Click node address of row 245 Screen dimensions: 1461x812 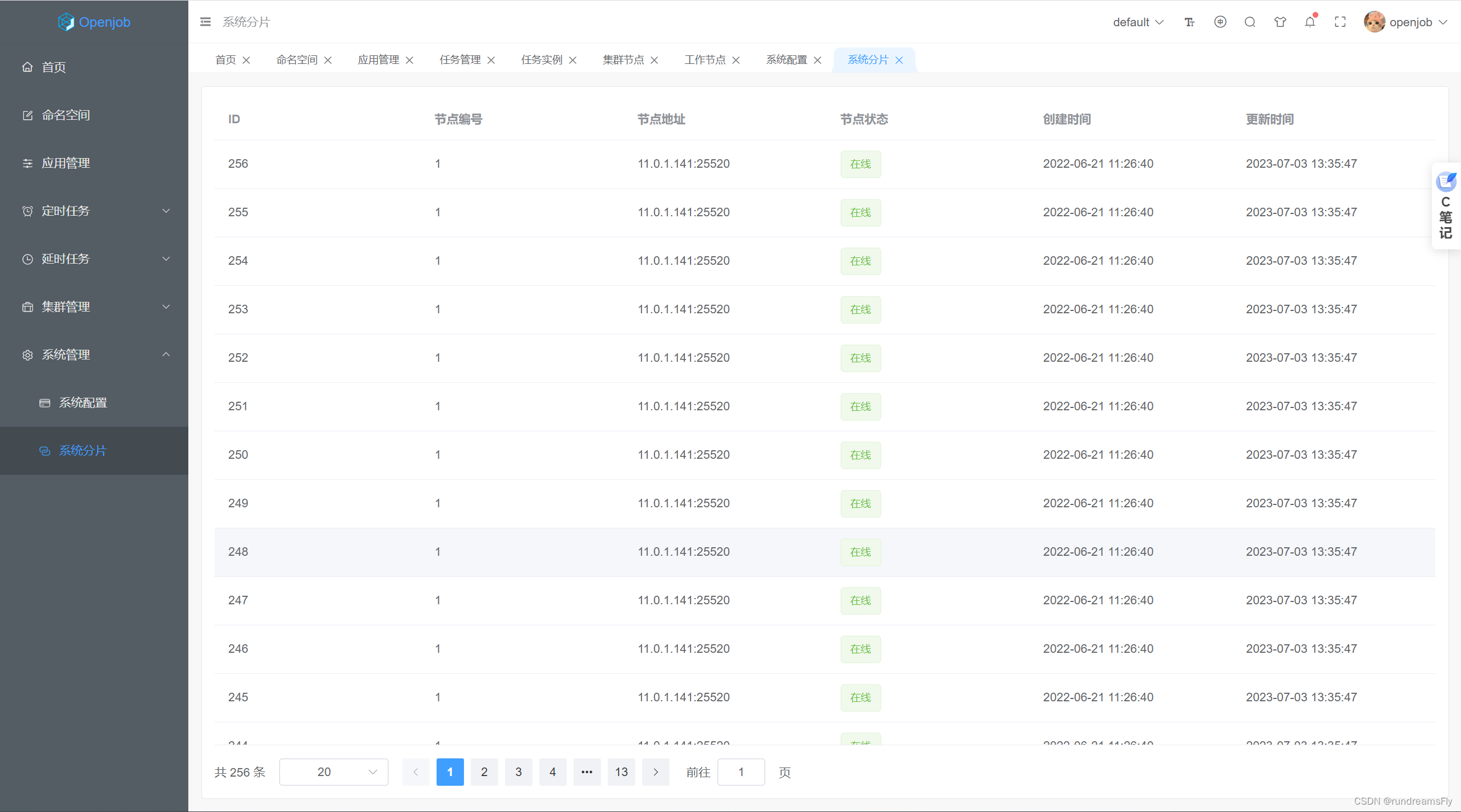click(x=684, y=697)
